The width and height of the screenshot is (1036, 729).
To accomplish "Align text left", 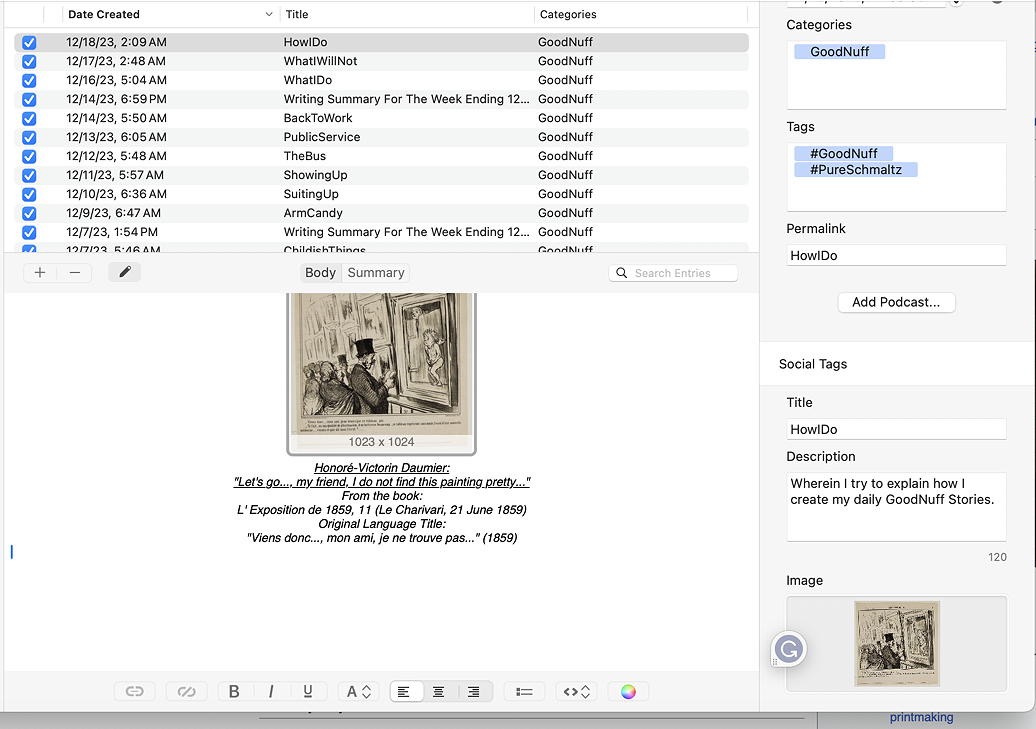I will coord(404,691).
